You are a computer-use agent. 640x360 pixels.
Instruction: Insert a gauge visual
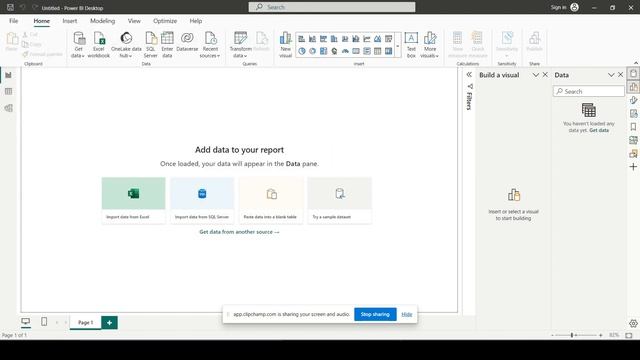coord(345,51)
